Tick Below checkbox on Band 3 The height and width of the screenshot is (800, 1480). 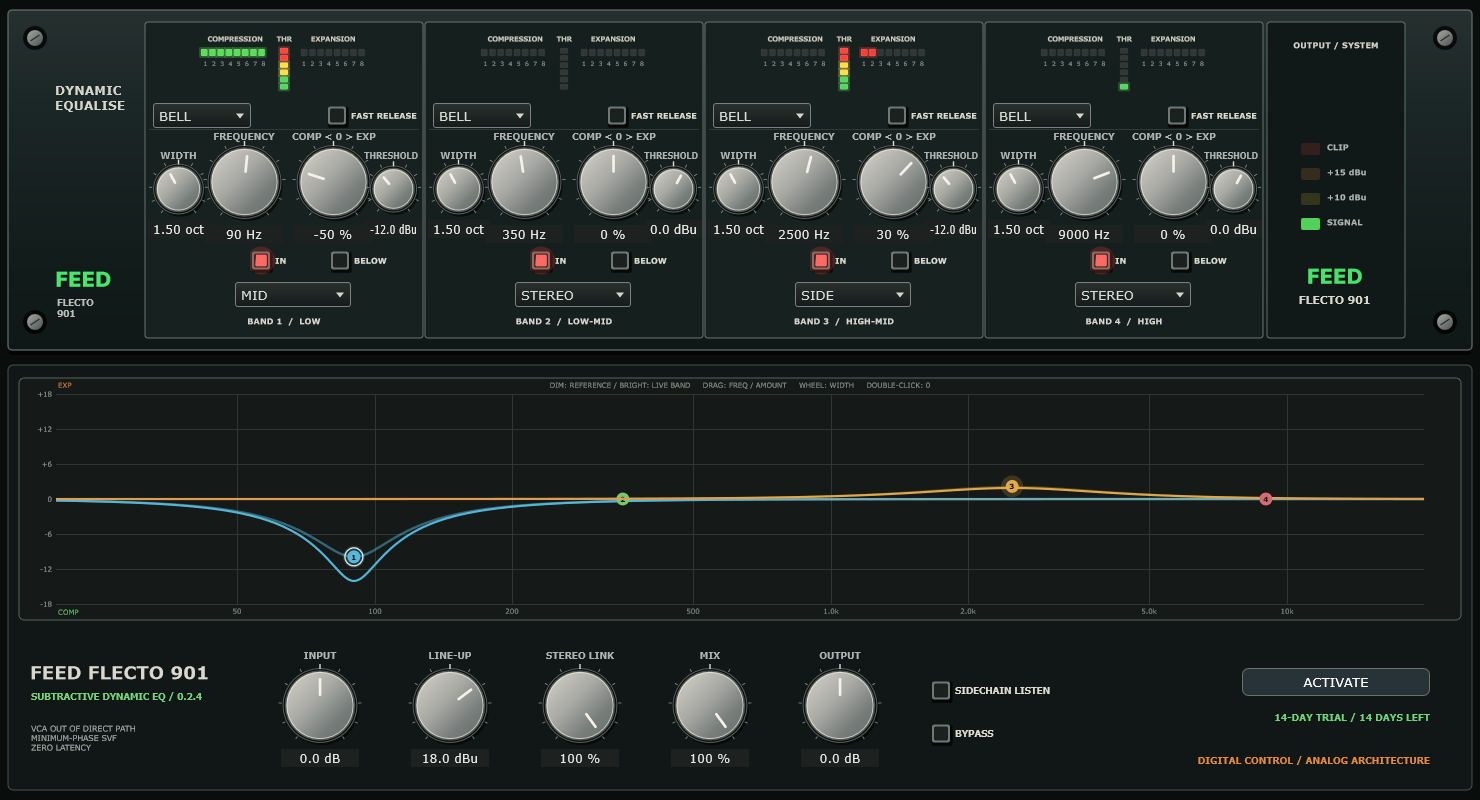tap(900, 260)
